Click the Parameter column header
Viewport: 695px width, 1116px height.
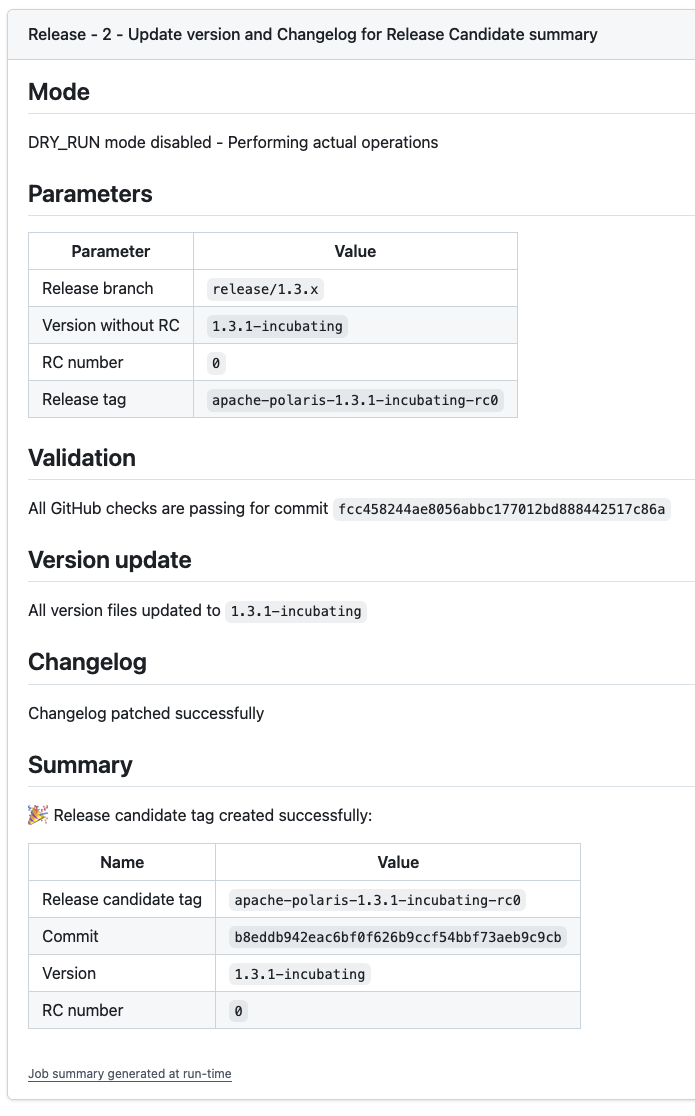[111, 251]
